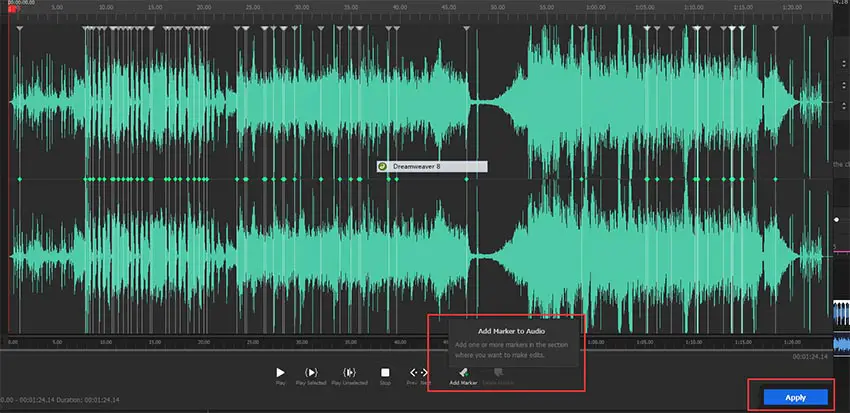Click the Add Marker icon
Viewport: 850px width, 413px height.
pyautogui.click(x=463, y=372)
